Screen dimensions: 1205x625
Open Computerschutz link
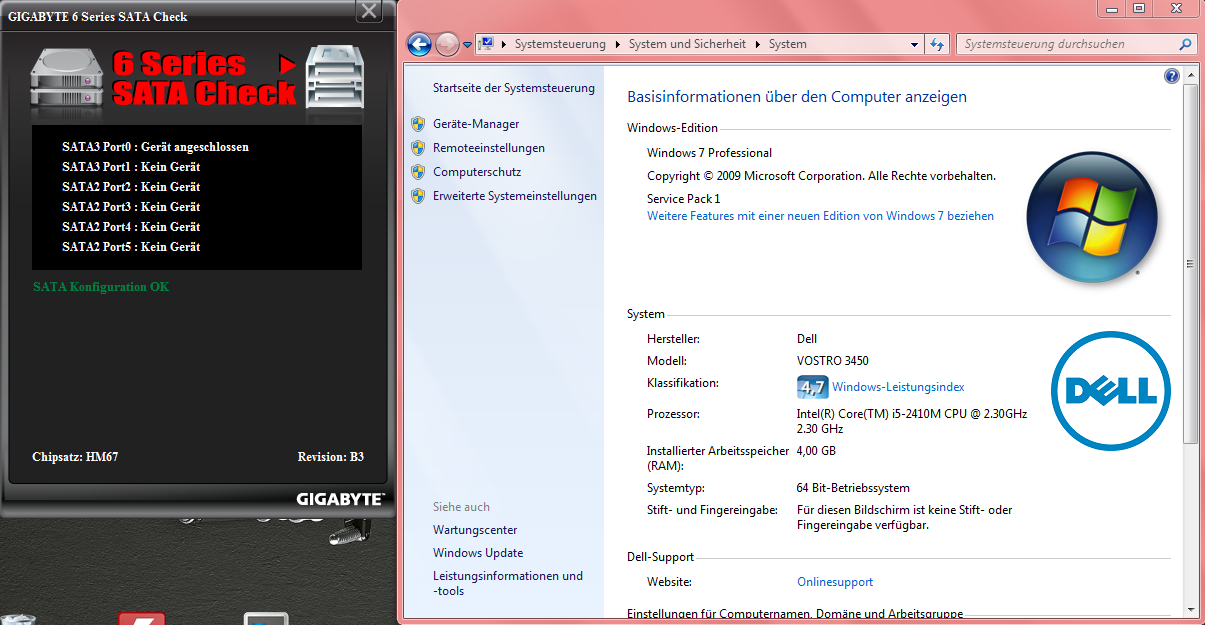pyautogui.click(x=477, y=172)
